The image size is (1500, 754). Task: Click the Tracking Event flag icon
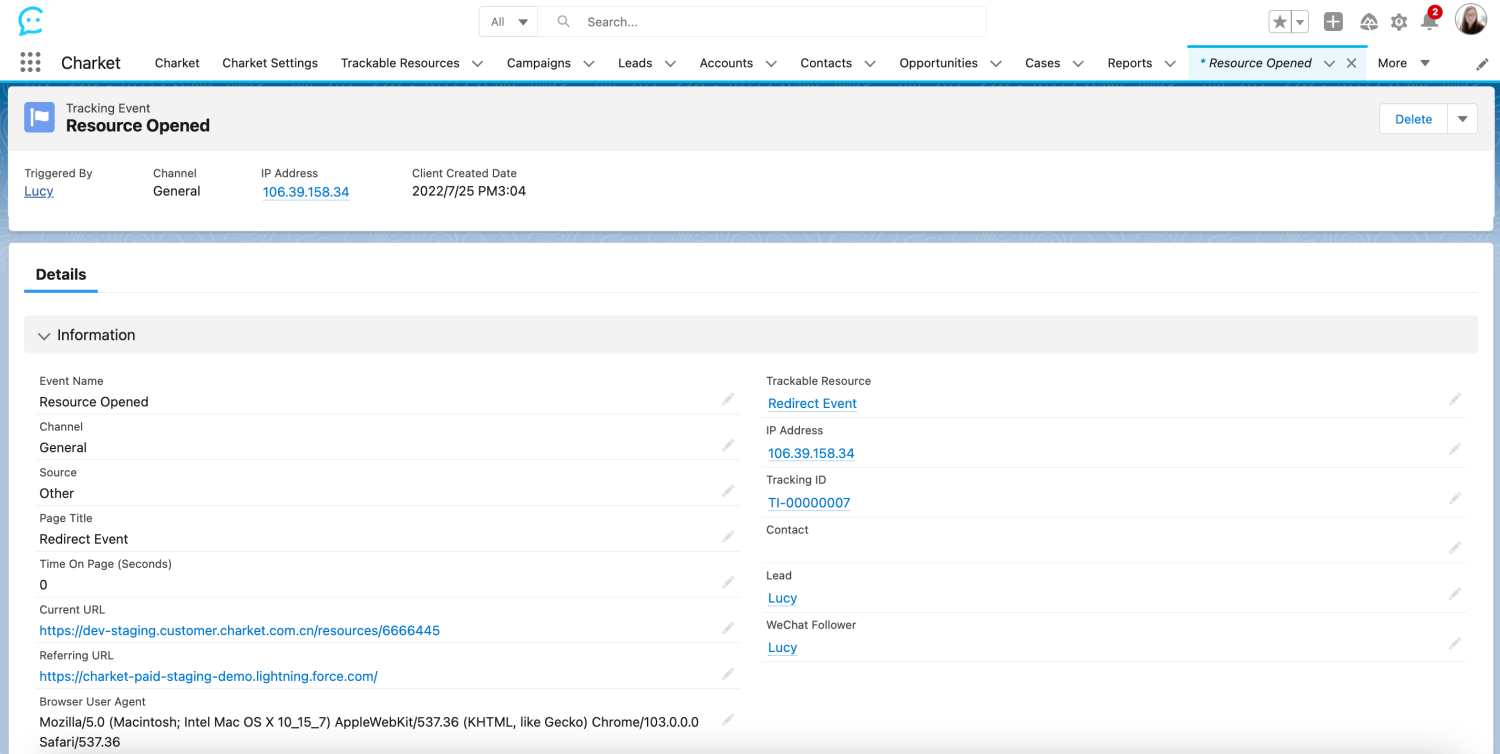[40, 117]
